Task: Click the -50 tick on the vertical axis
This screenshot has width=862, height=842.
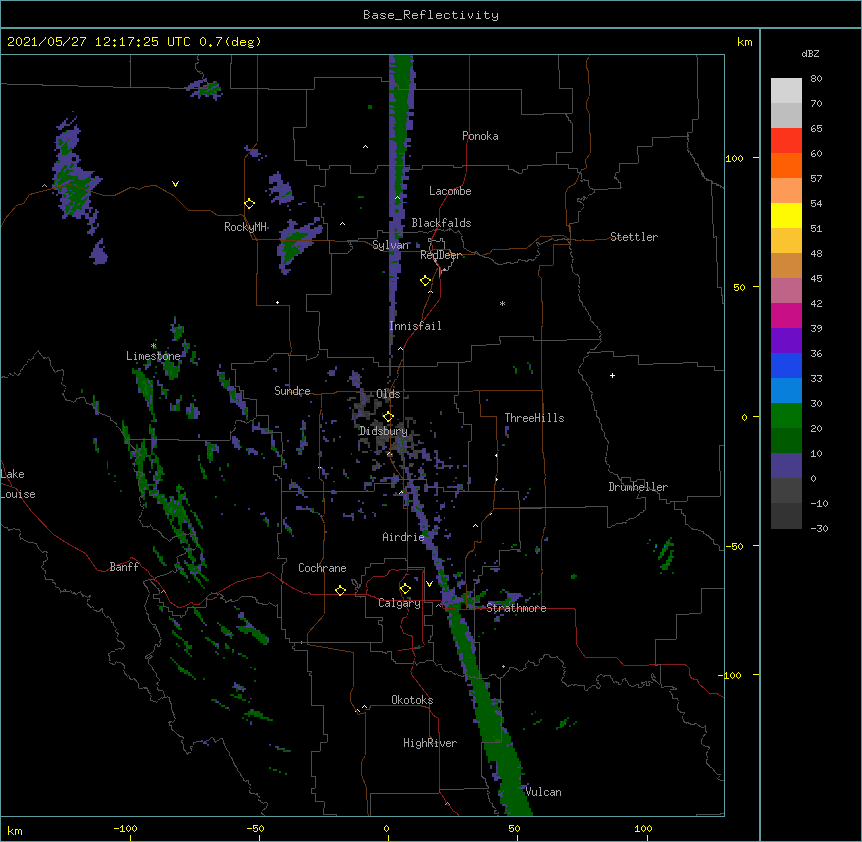Action: pyautogui.click(x=734, y=546)
